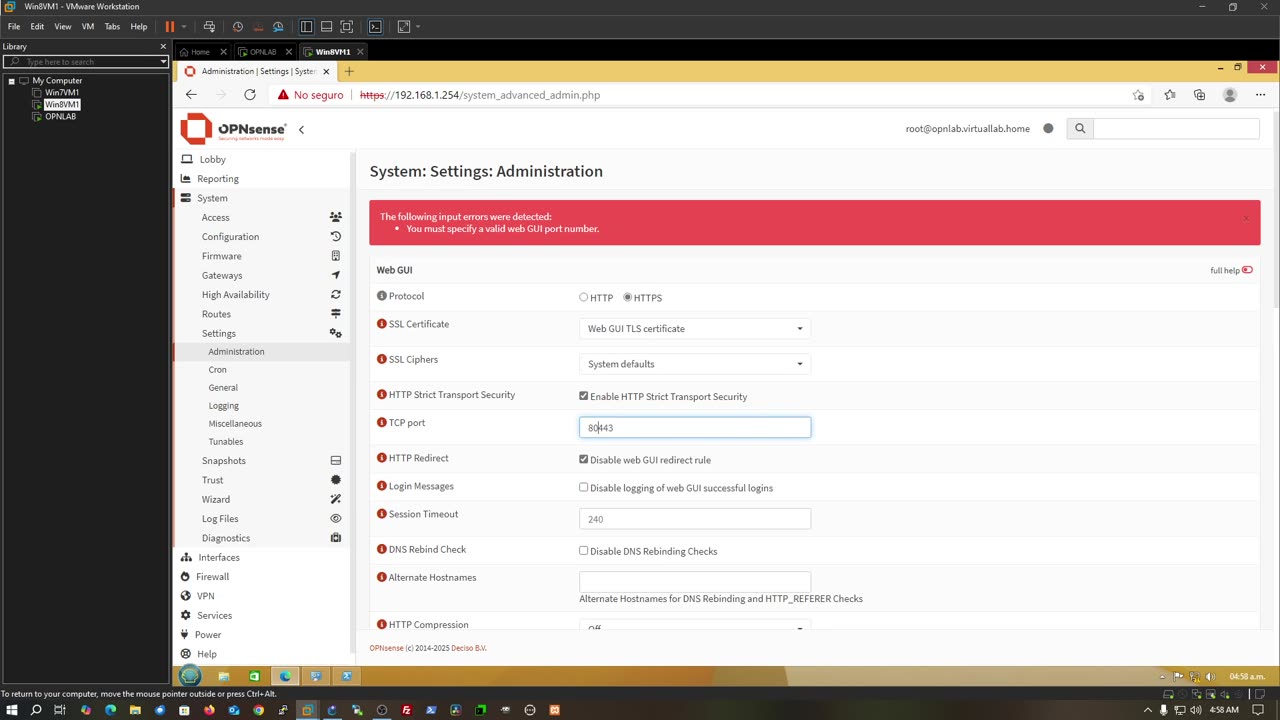The width and height of the screenshot is (1280, 720).
Task: Click the info icon beside Session Timeout
Action: point(382,514)
